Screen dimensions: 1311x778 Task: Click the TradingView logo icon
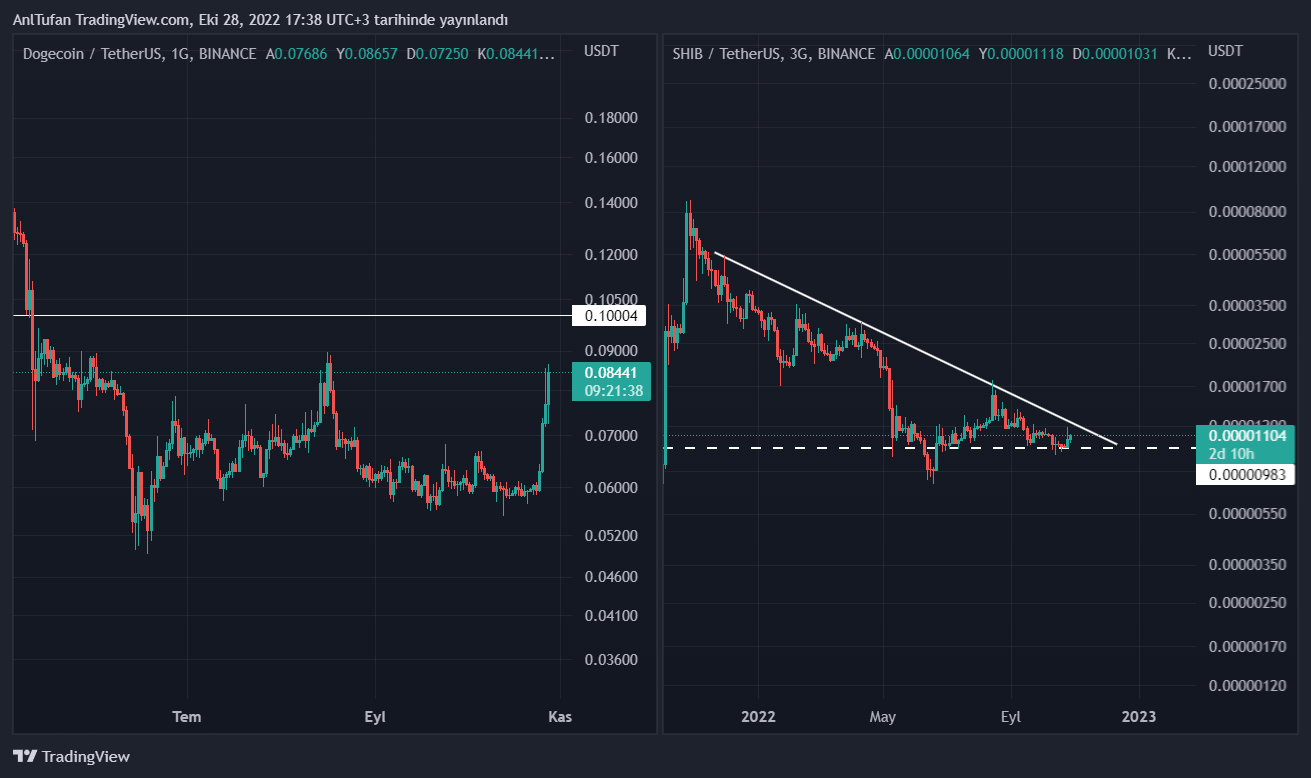pos(25,757)
